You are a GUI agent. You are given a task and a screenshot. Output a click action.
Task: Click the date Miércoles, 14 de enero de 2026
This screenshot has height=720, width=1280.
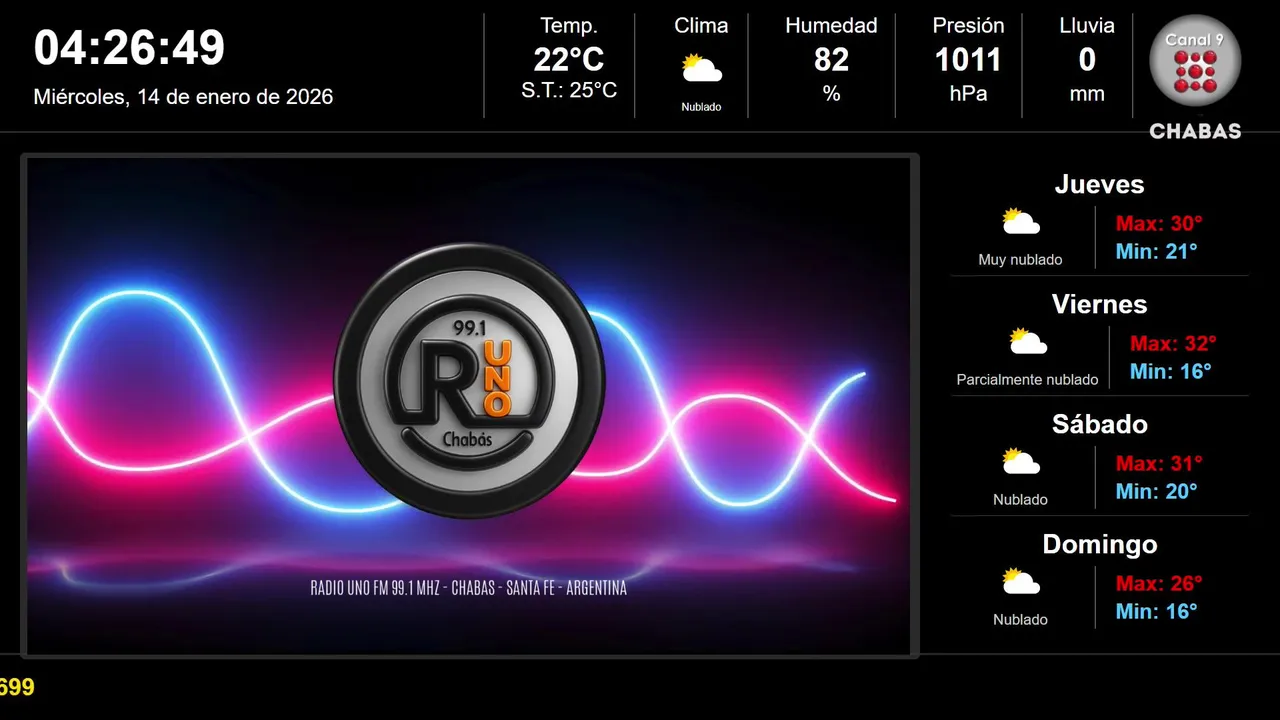tap(183, 97)
